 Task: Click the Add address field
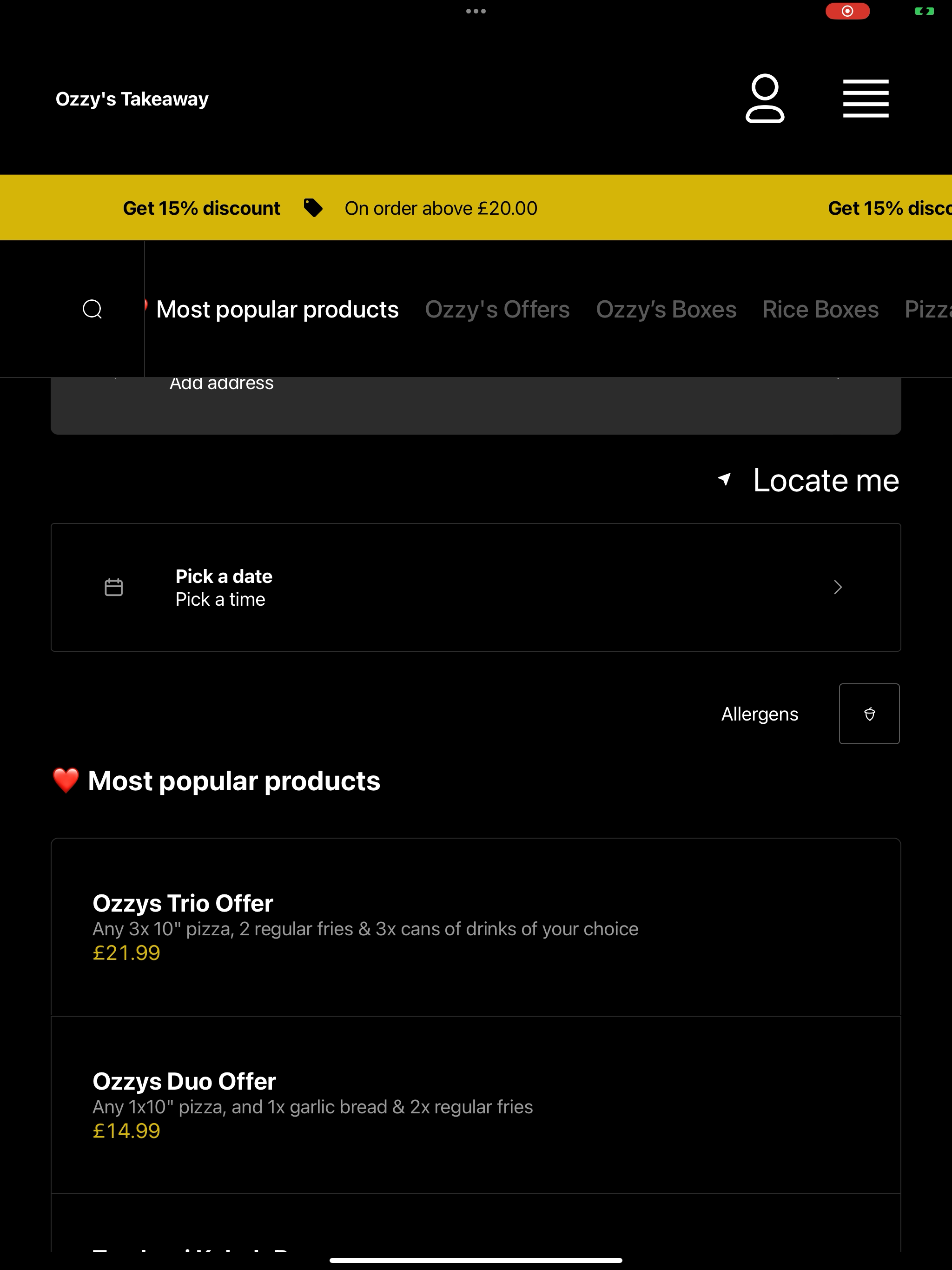(x=476, y=405)
